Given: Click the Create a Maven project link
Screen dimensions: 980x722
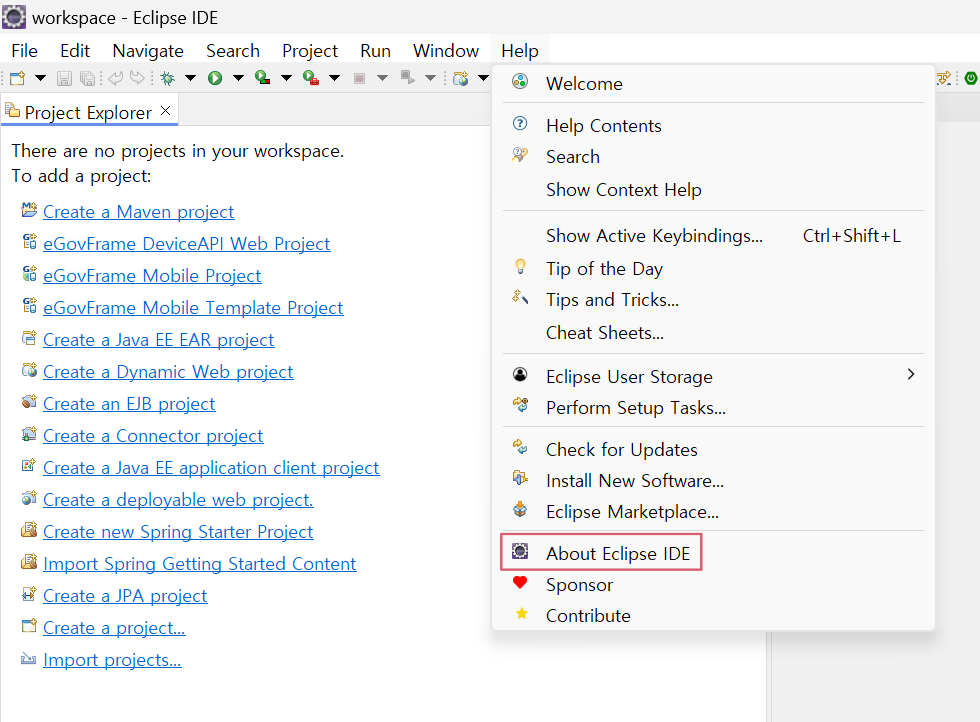Looking at the screenshot, I should [x=138, y=211].
